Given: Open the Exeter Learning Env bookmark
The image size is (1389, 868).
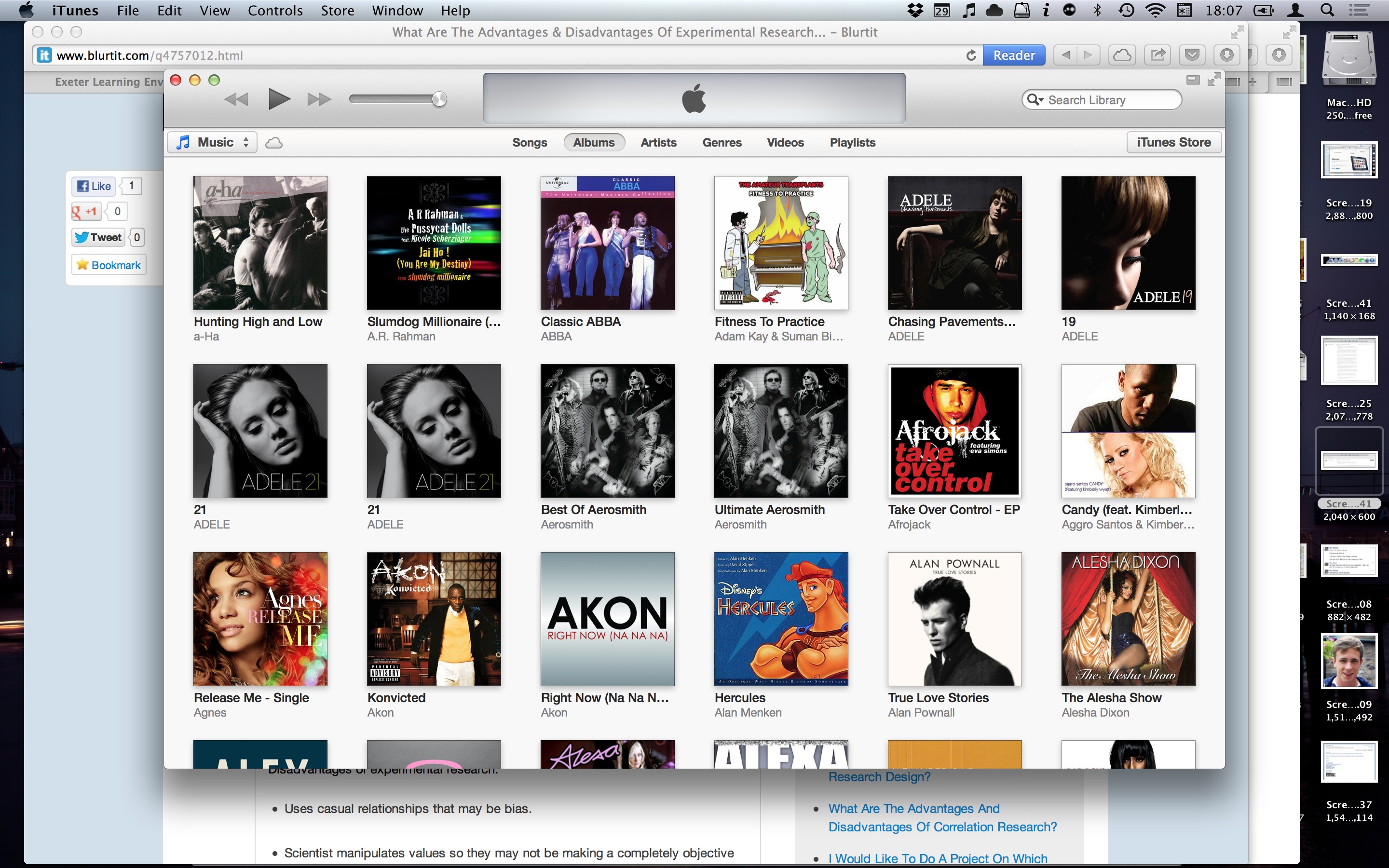Looking at the screenshot, I should 109,81.
